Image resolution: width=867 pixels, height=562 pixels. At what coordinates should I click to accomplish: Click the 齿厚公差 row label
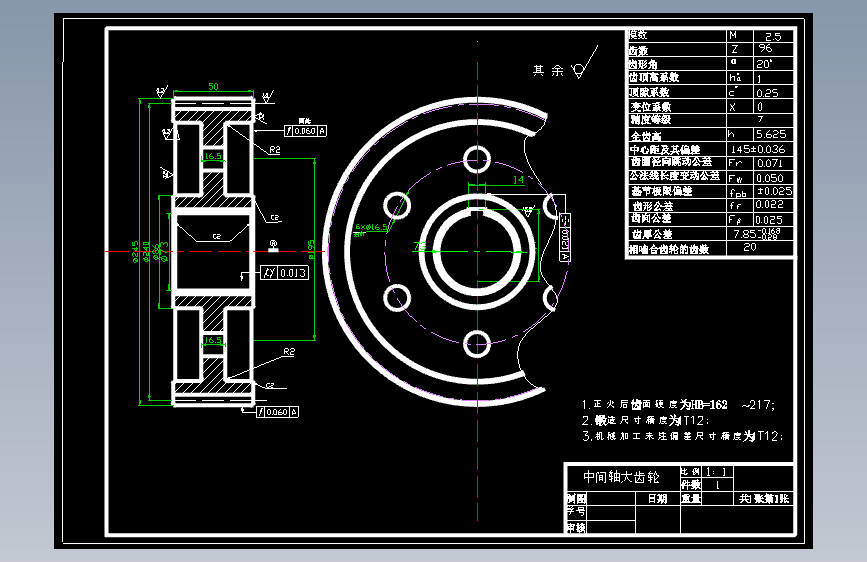click(x=652, y=234)
